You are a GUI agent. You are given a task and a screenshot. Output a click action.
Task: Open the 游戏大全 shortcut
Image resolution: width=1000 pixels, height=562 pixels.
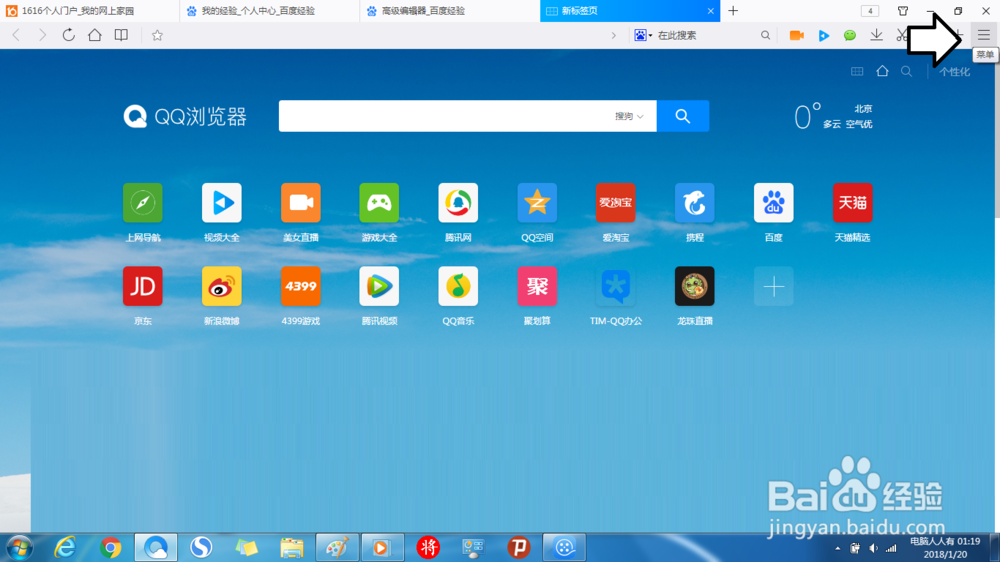click(379, 212)
